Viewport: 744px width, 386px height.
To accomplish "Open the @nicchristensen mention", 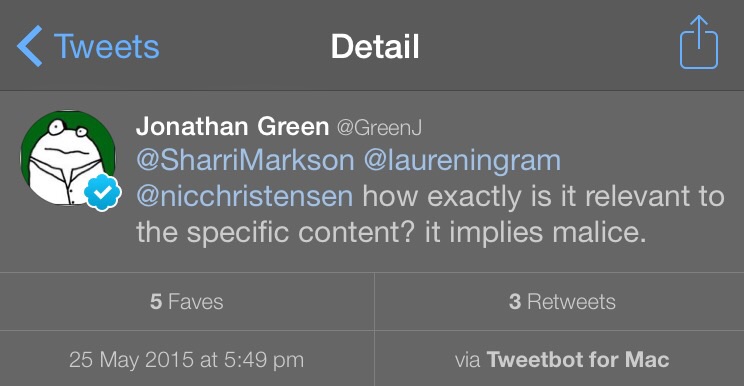I will (244, 196).
